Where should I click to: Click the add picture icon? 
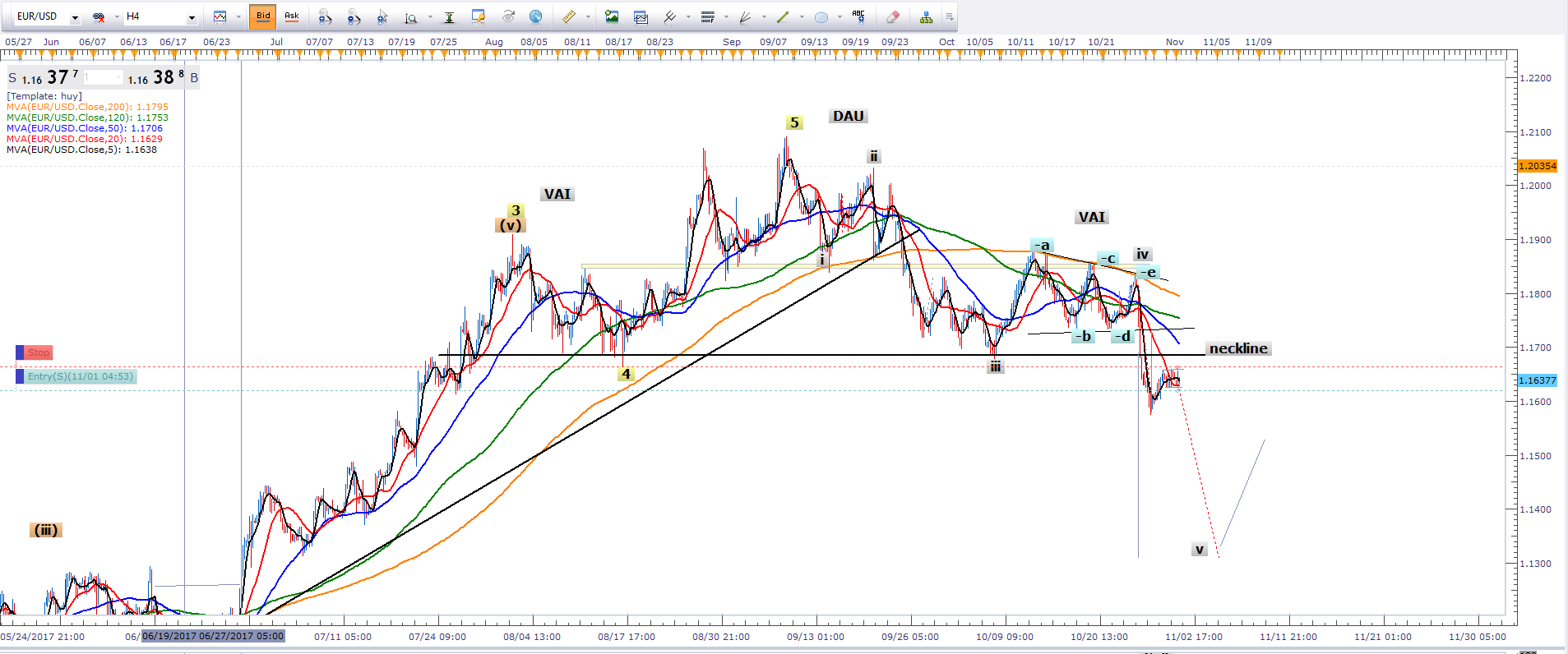612,16
